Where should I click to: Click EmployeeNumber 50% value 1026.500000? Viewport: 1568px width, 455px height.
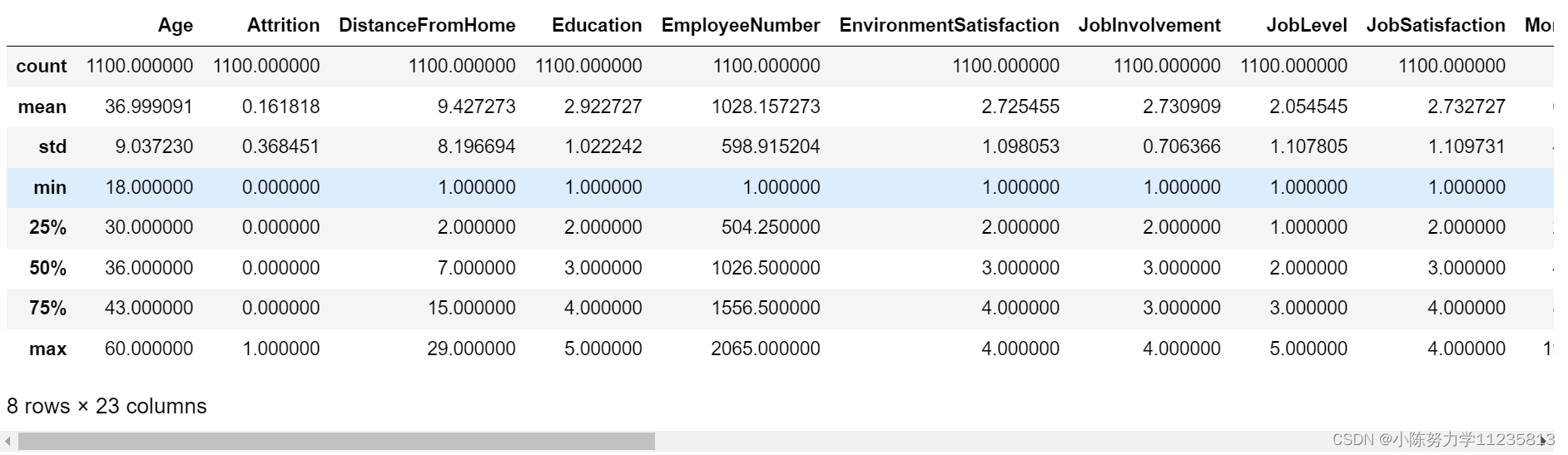(x=766, y=269)
